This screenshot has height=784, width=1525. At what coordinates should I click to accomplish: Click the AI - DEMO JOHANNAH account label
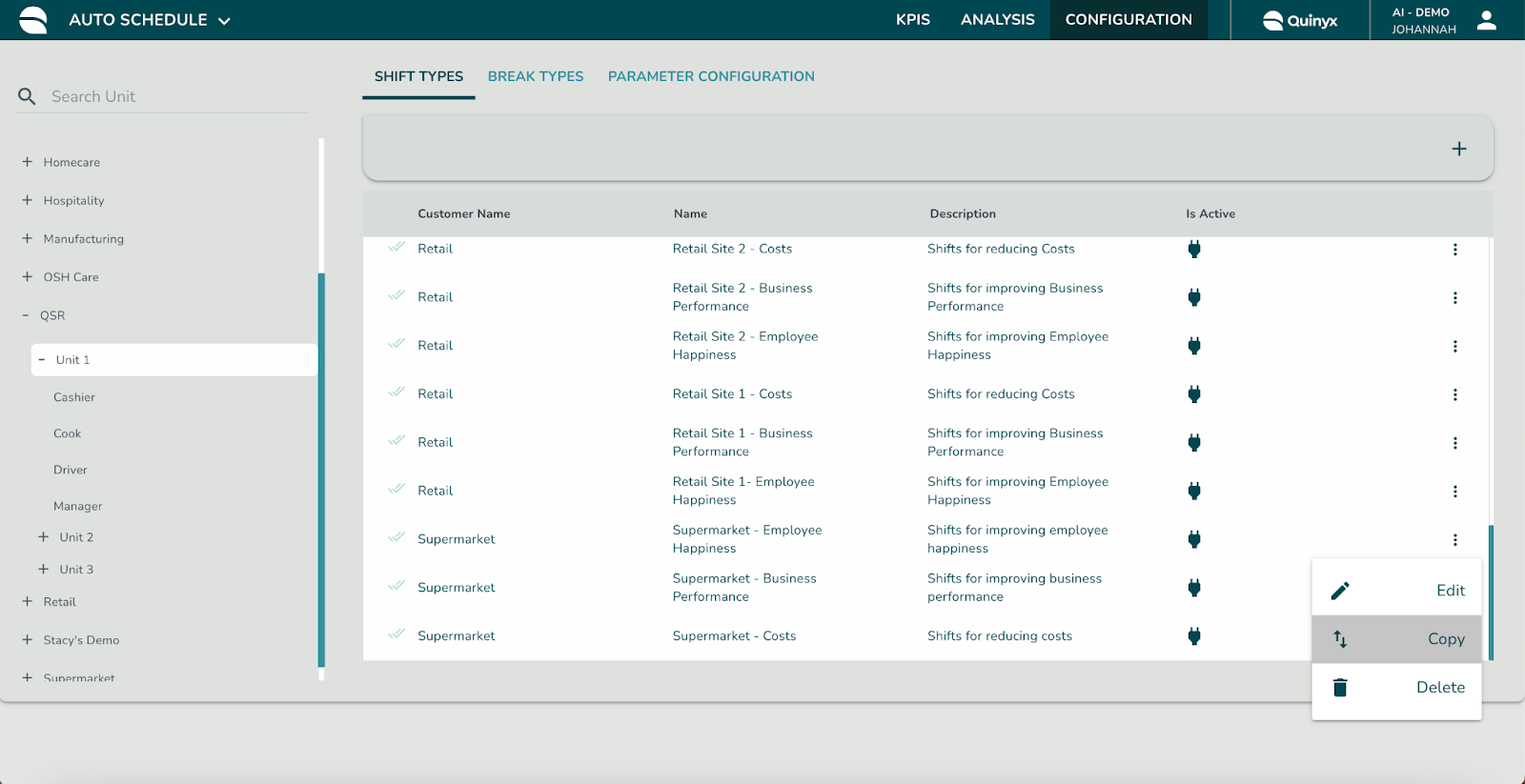pyautogui.click(x=1424, y=21)
